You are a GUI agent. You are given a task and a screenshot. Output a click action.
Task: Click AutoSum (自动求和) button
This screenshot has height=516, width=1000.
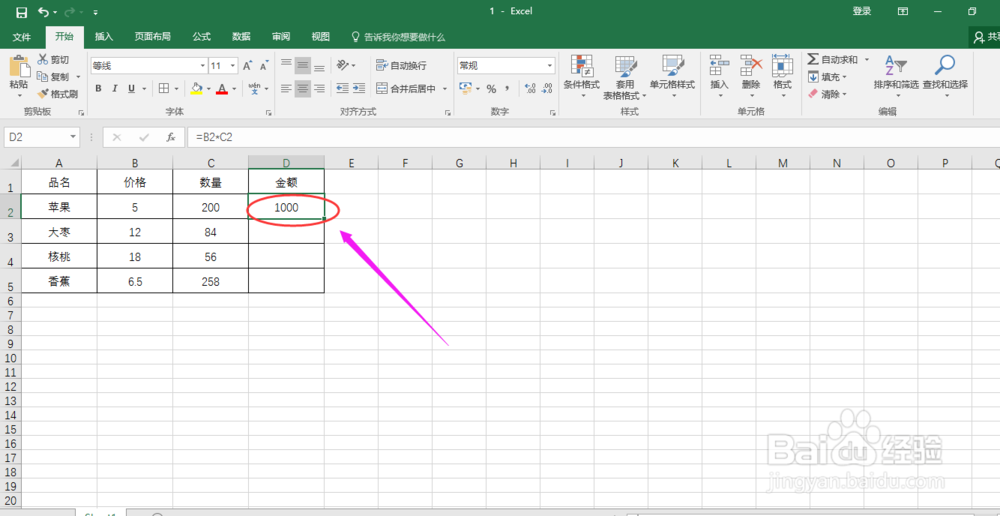832,59
